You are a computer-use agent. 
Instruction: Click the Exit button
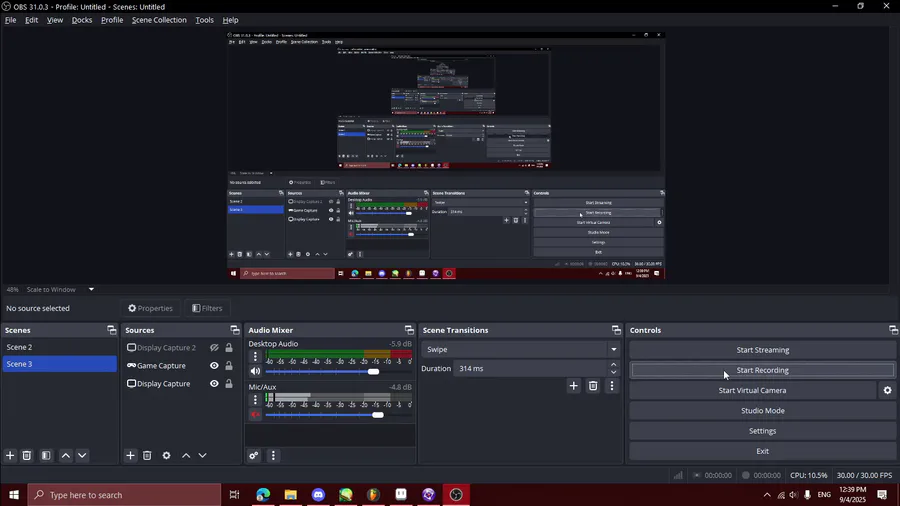point(762,451)
